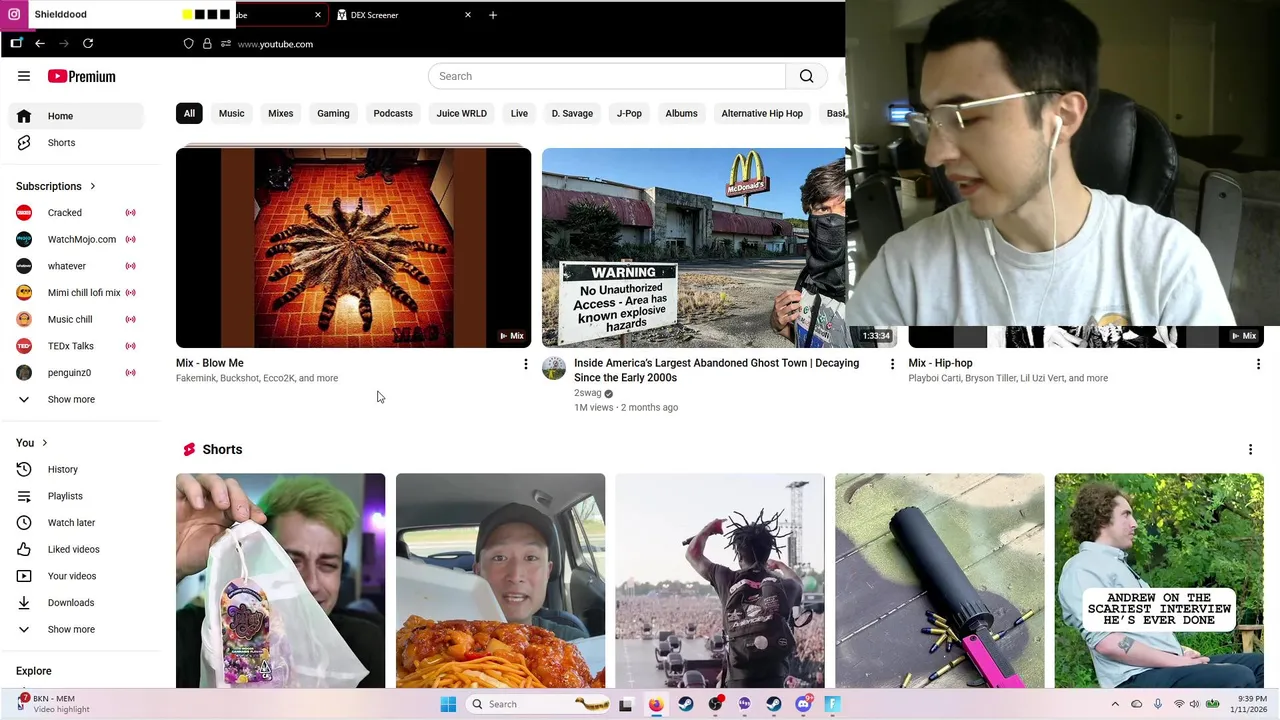This screenshot has height=720, width=1280.
Task: Open the 2swag channel name link
Action: coord(588,393)
